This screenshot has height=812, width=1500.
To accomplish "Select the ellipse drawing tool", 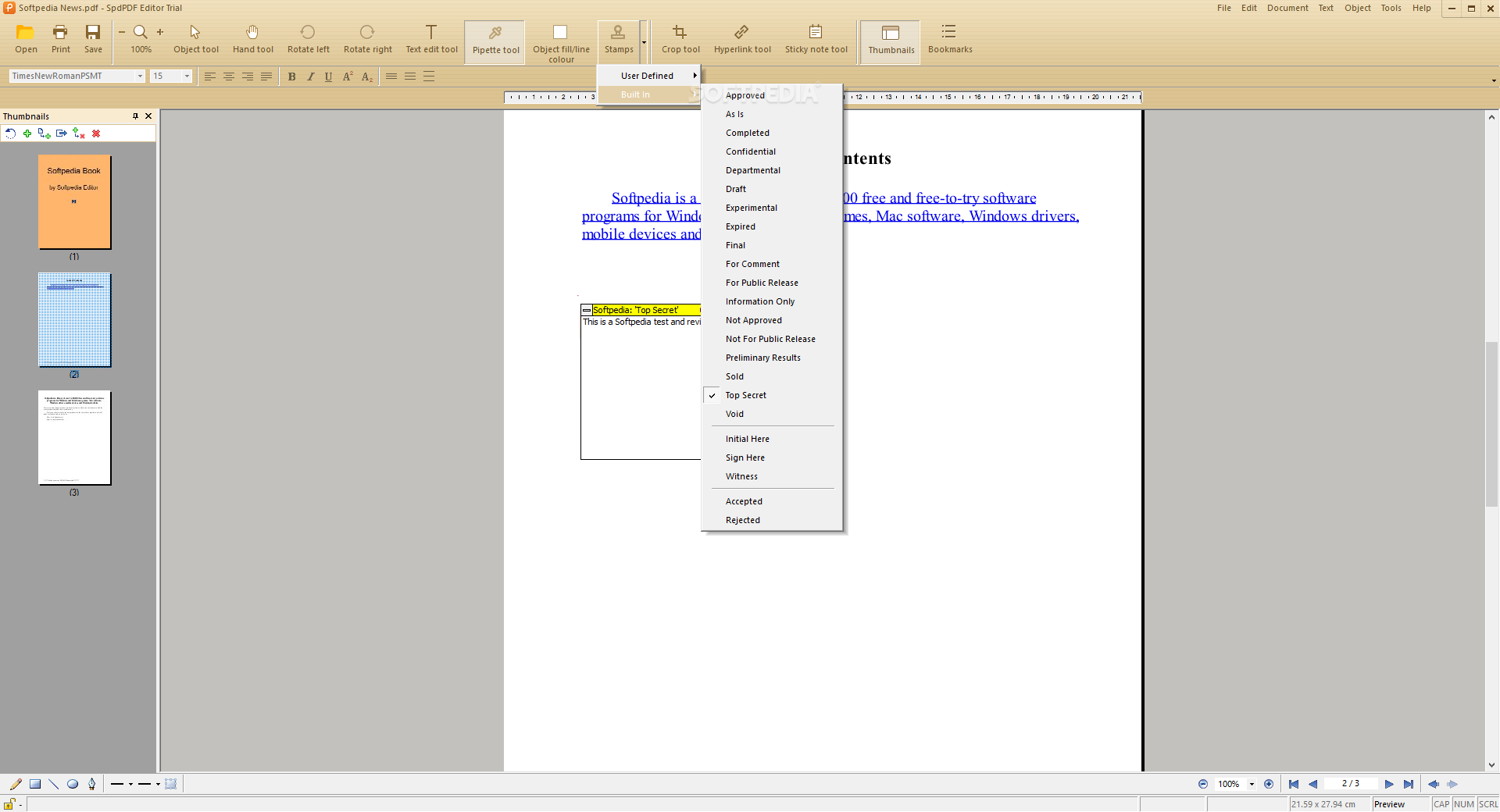I will 73,784.
